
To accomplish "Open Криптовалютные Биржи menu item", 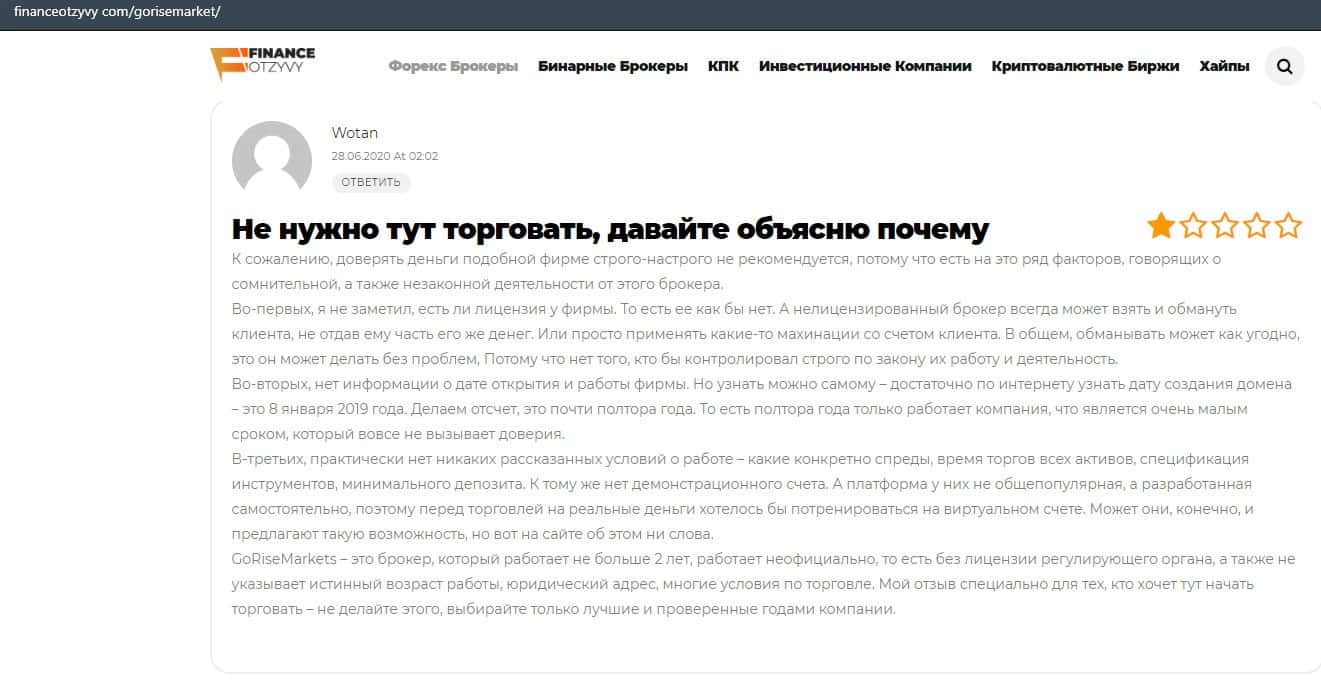I will [1085, 66].
